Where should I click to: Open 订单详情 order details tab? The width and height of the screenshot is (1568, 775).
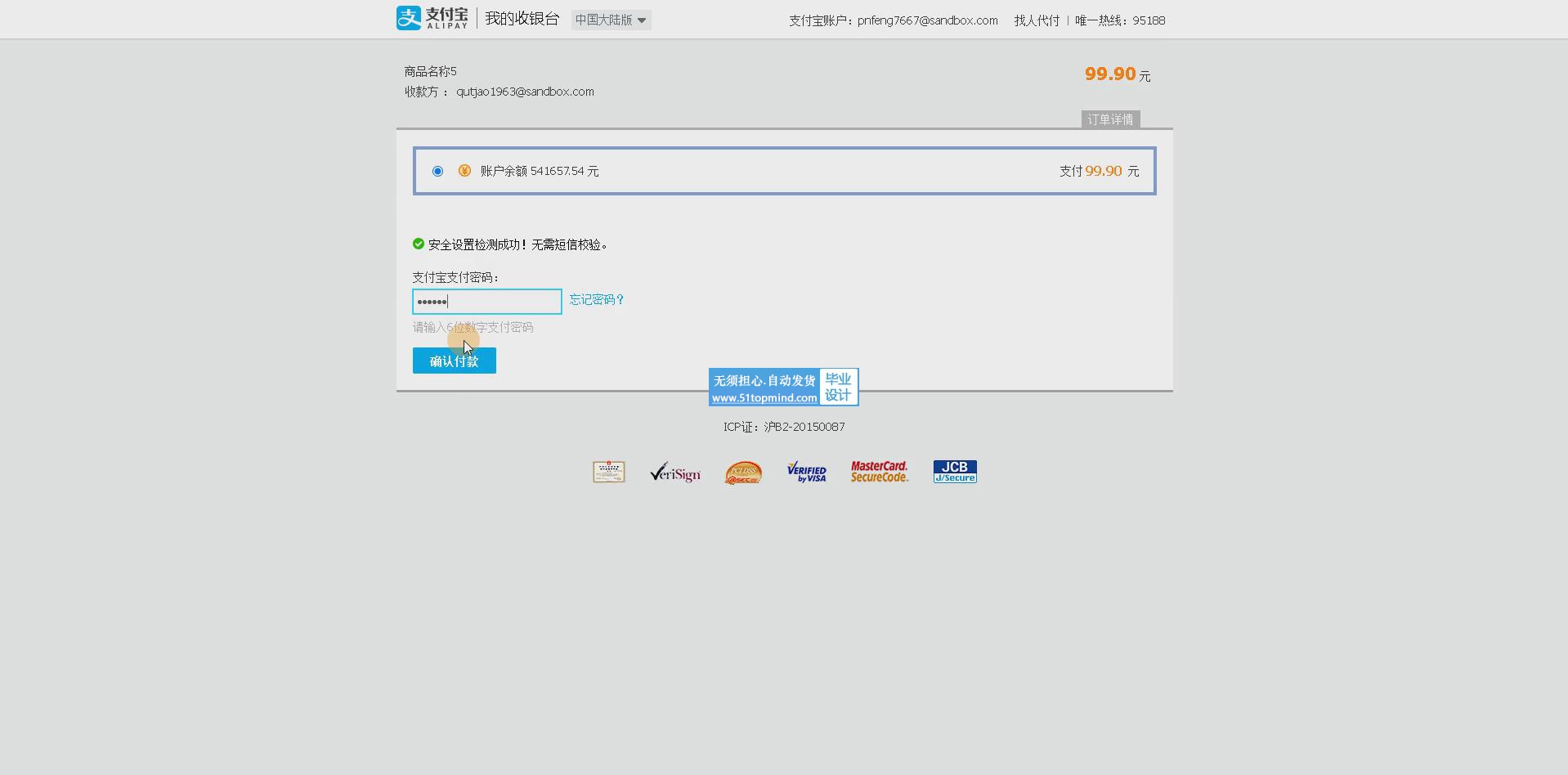1110,119
